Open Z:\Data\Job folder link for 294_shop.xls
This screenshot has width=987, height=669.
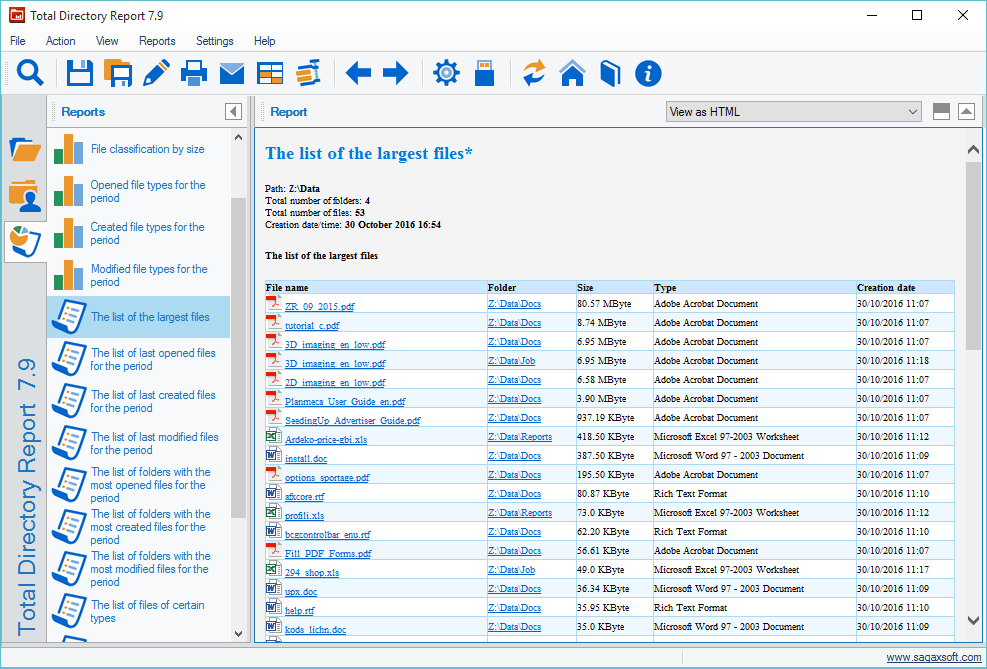[512, 570]
